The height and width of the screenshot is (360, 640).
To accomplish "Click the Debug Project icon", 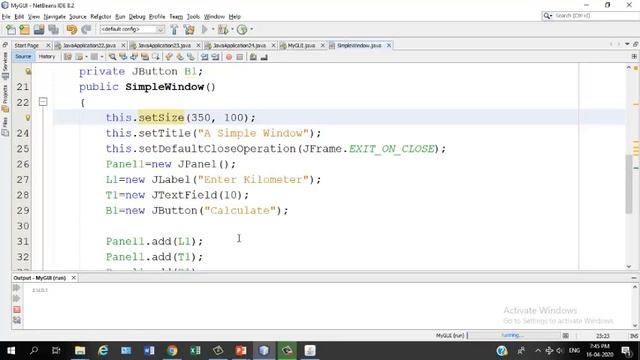I will pos(223,29).
